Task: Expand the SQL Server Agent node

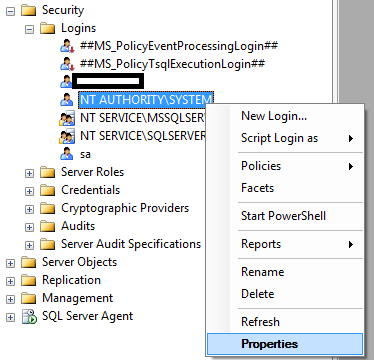Action: click(x=11, y=317)
